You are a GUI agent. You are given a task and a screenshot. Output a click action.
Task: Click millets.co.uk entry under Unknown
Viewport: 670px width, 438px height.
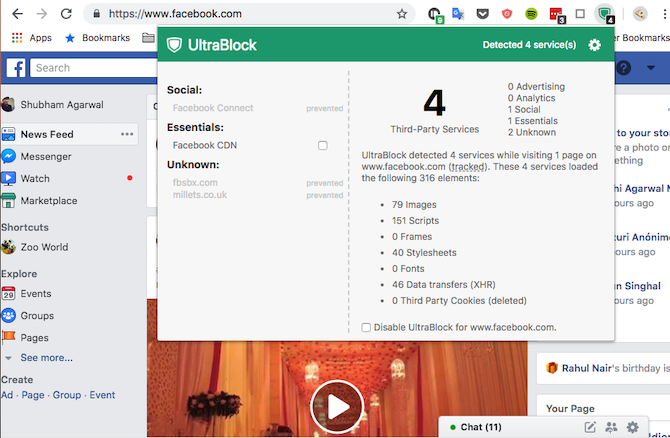[200, 195]
